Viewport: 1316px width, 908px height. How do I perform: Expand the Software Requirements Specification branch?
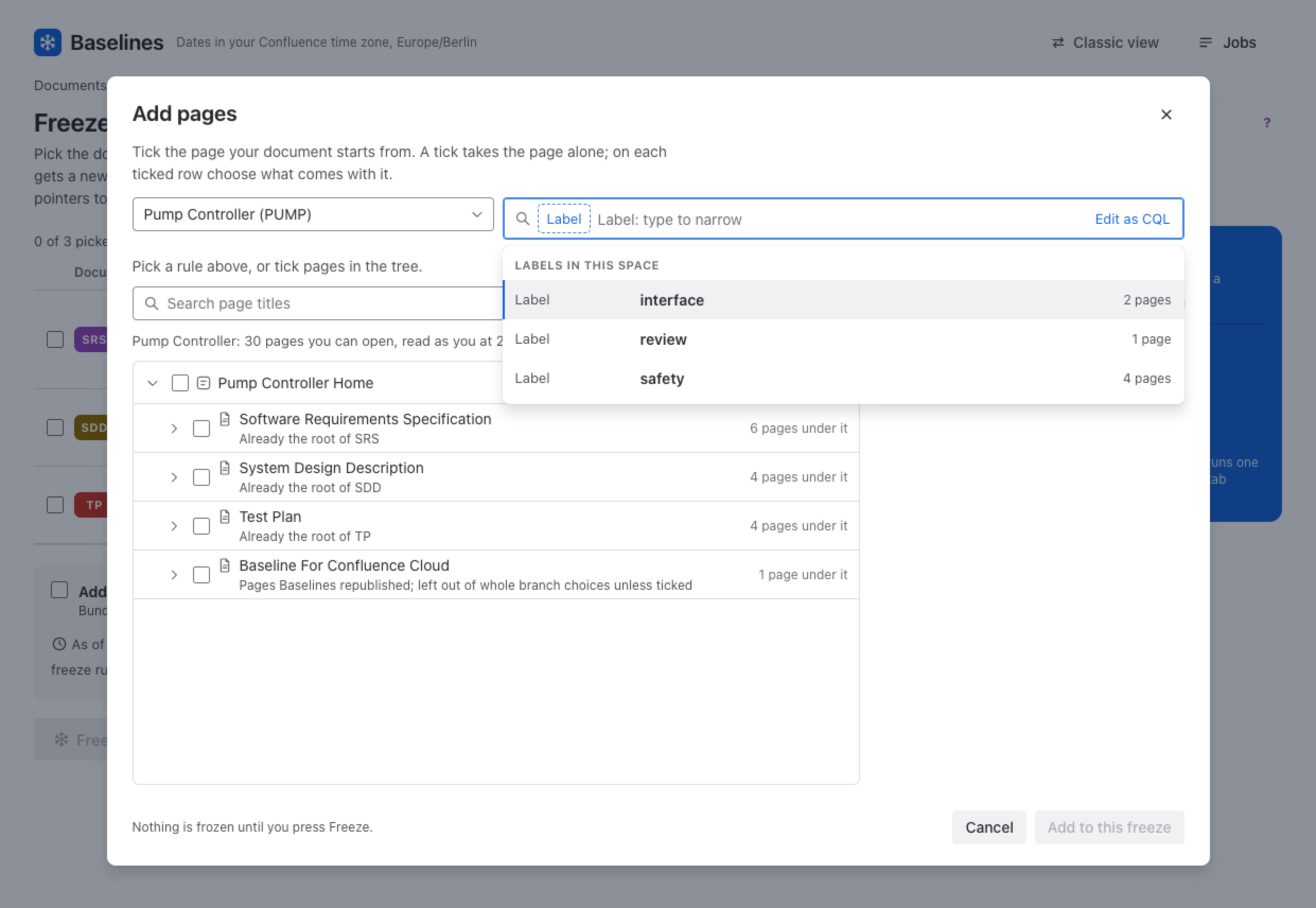[x=174, y=429]
